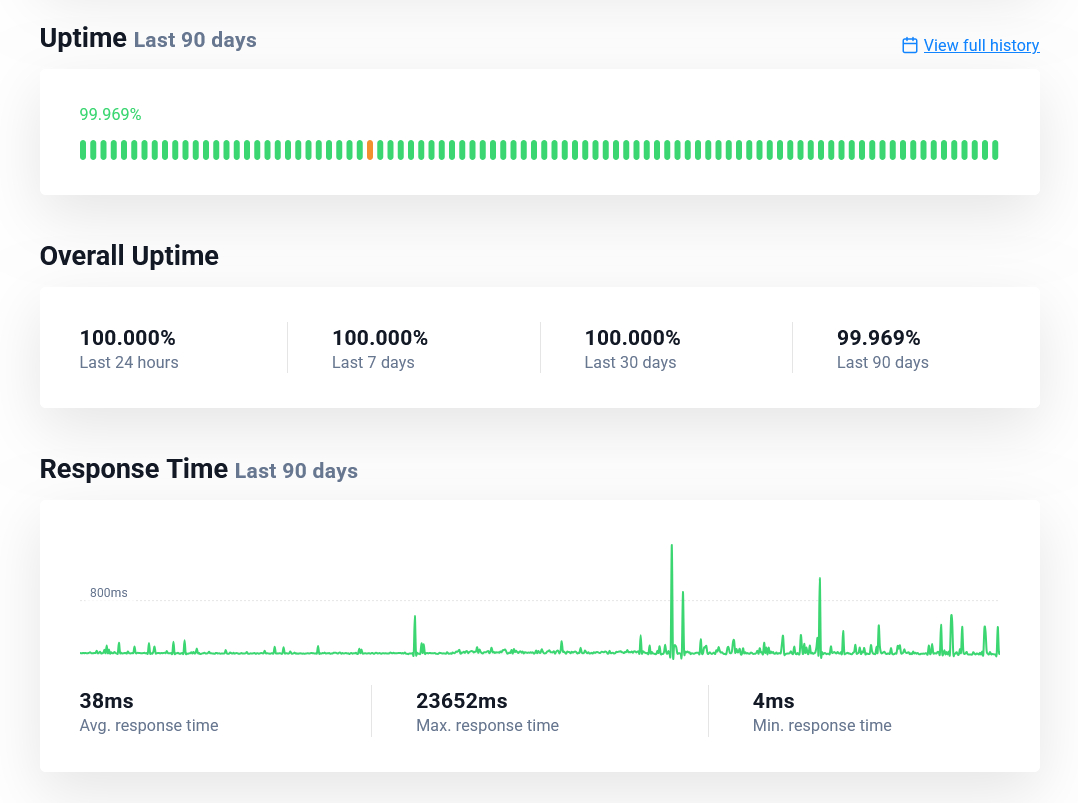Select the Last 24 hours uptime stat

coord(129,348)
